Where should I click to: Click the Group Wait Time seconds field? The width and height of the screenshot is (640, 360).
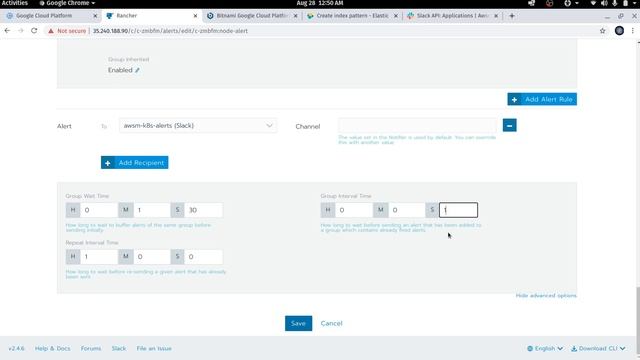point(203,210)
